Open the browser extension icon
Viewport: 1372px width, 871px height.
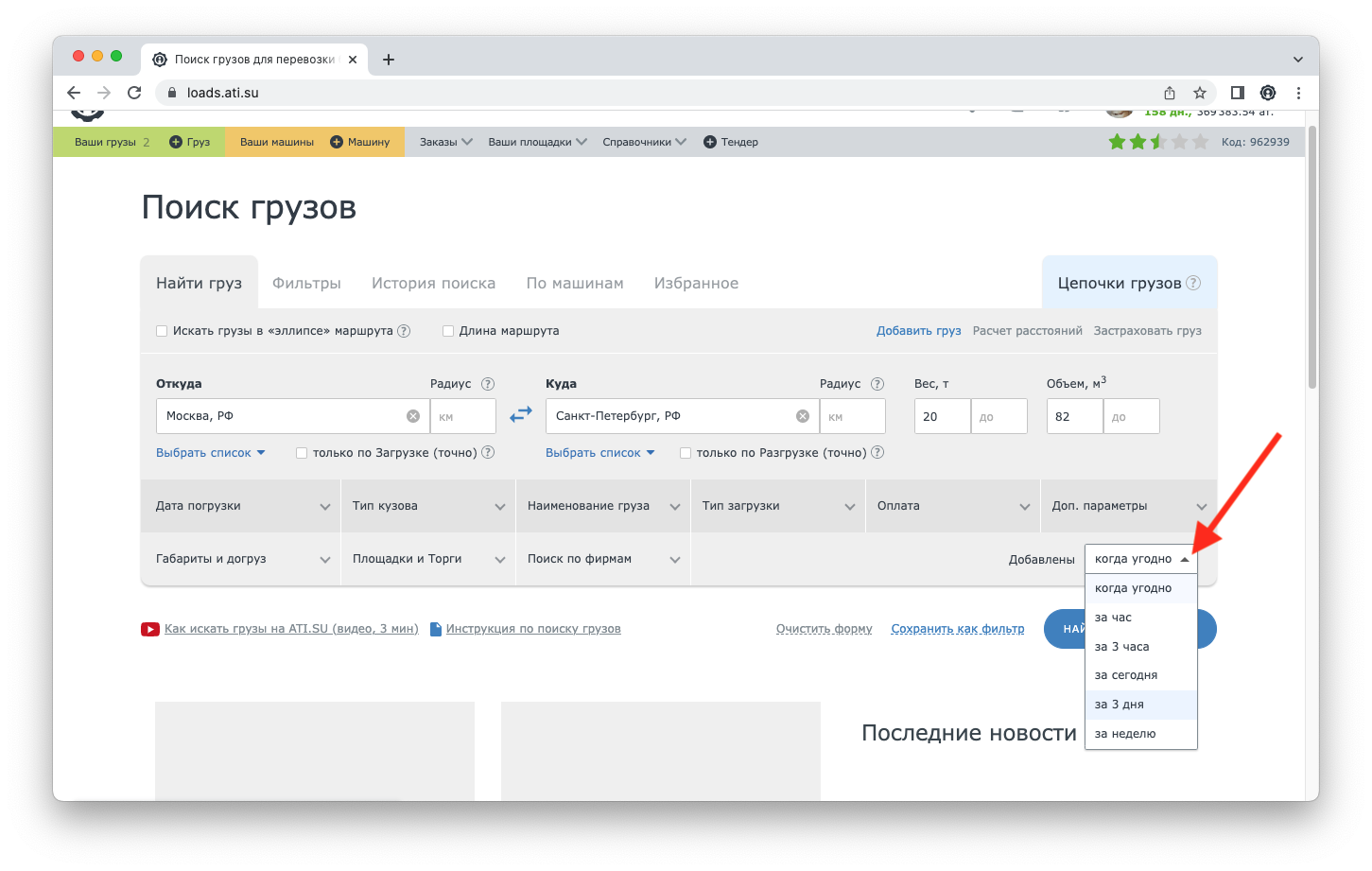tap(1268, 93)
